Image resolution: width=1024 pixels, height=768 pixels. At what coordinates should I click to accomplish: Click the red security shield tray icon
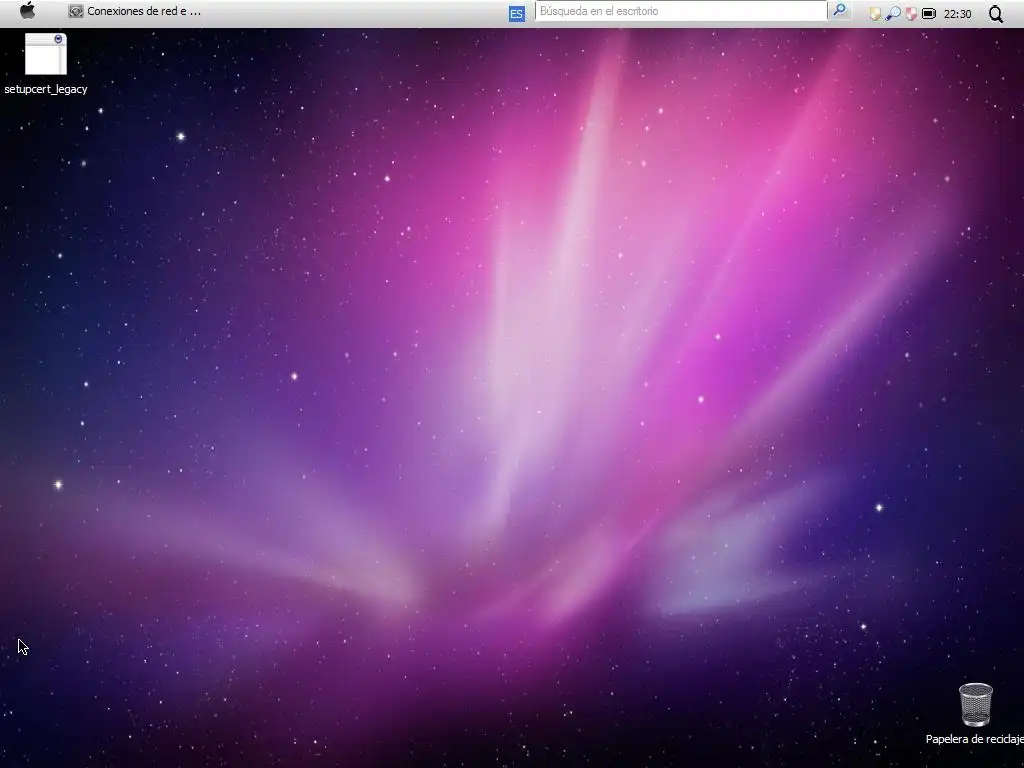pos(911,14)
